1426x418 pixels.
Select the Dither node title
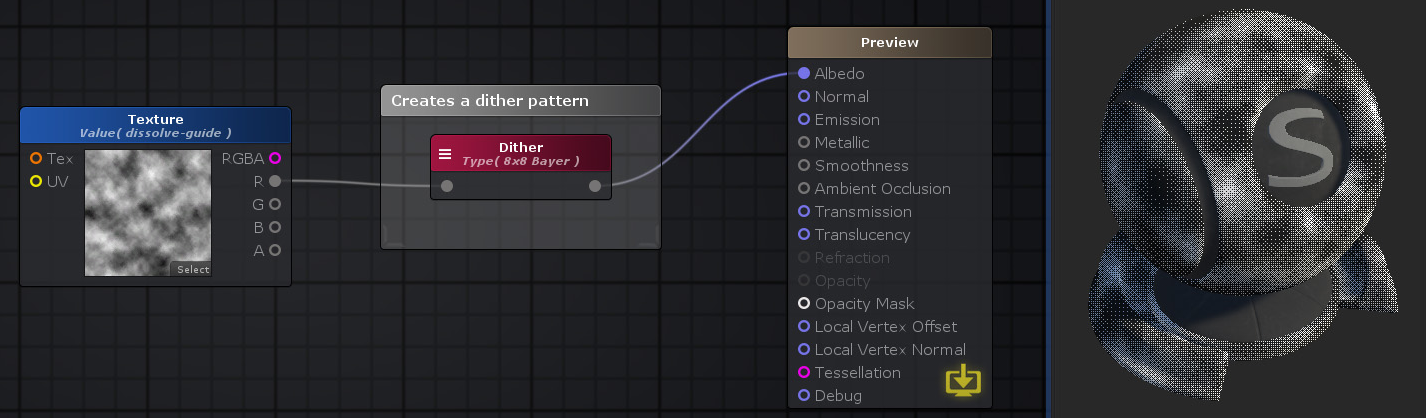[x=521, y=147]
